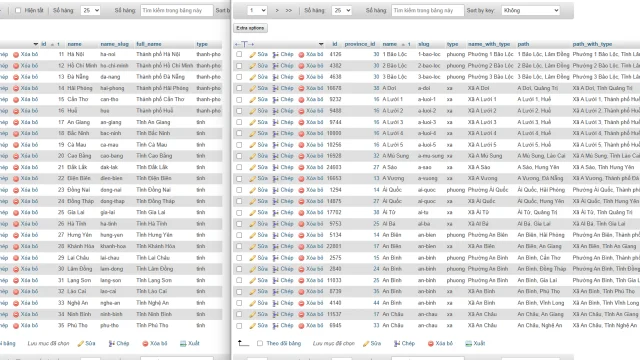Viewport: 640px width, 360px height.
Task: Click delete icon for Cần Thơ row
Action: point(16,100)
